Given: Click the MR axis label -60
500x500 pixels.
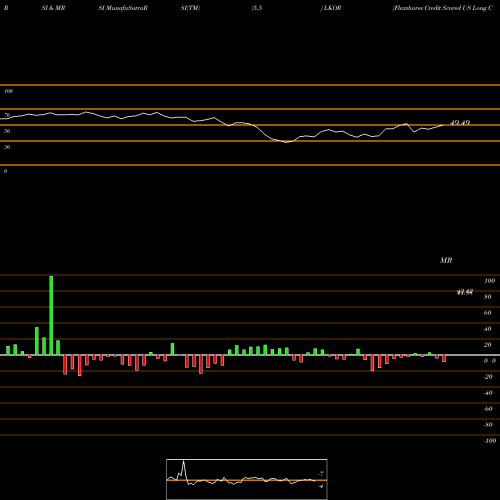Looking at the screenshot, I should coord(488,409).
